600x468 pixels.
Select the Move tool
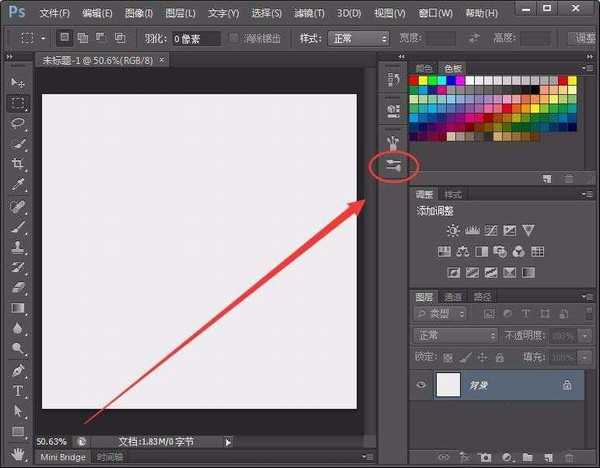18,82
